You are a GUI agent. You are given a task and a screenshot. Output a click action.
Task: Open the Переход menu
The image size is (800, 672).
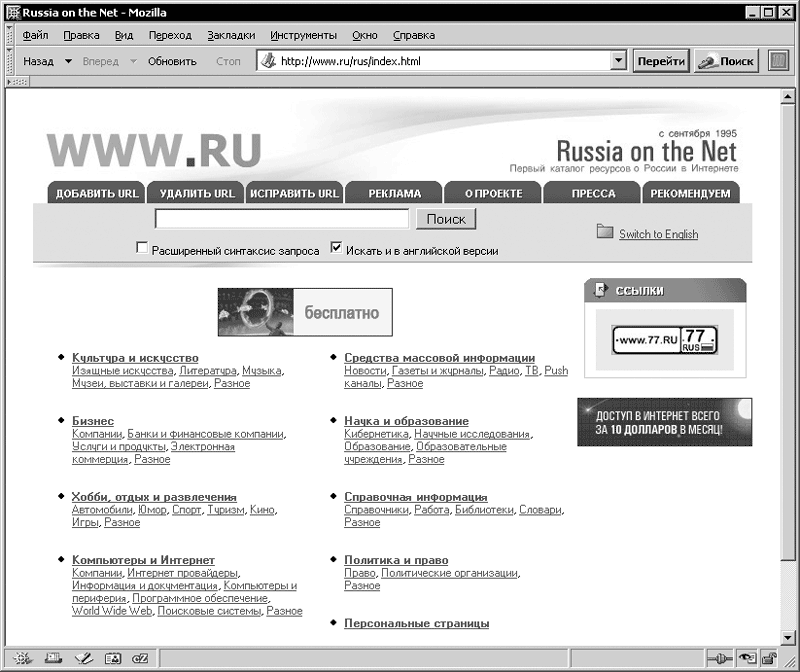pos(170,35)
